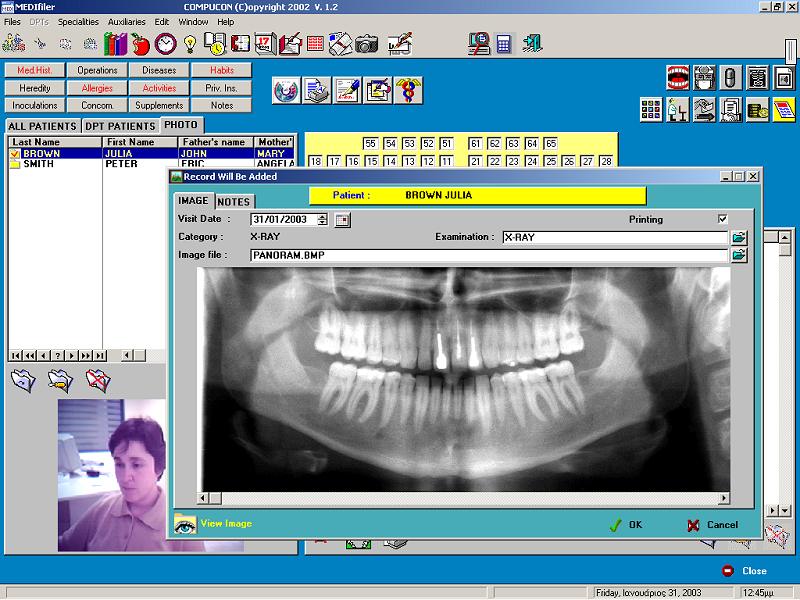Open the Specialties menu
This screenshot has height=600, width=800.
pos(78,22)
